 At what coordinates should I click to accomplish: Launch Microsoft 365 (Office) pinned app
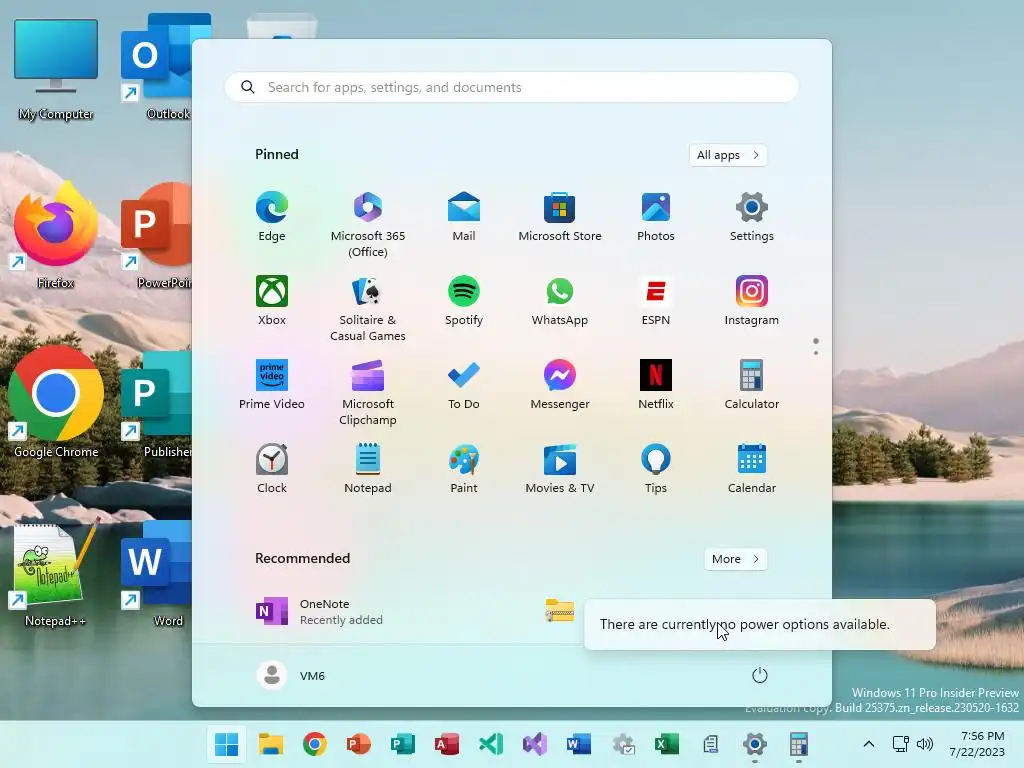368,225
